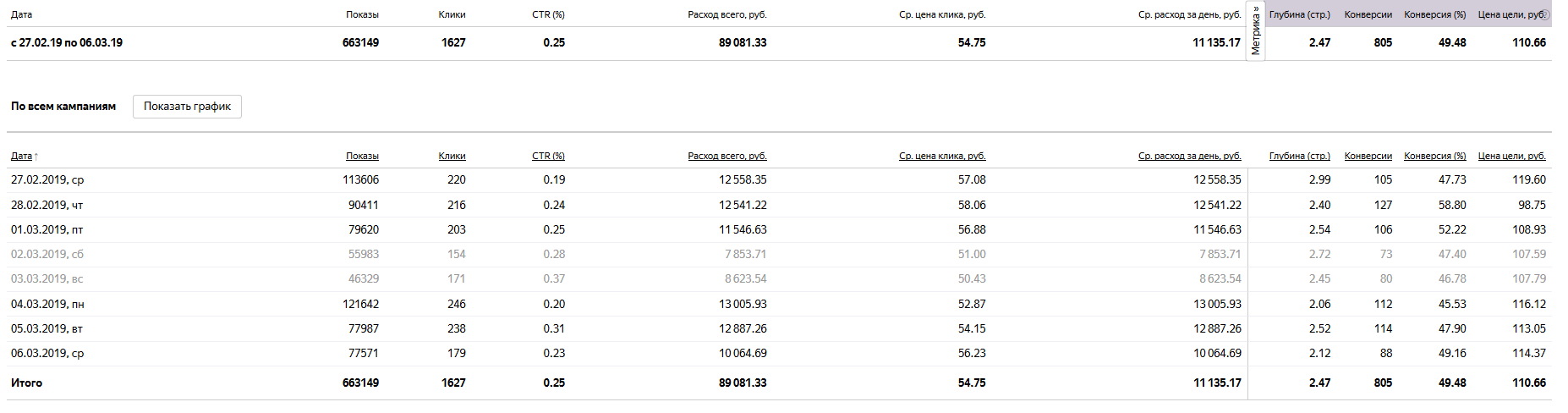Image resolution: width=1568 pixels, height=413 pixels.
Task: Sort by the Конверсии column header
Action: 1368,156
